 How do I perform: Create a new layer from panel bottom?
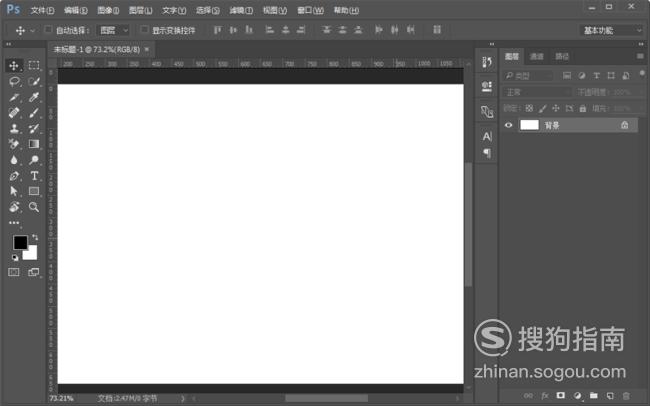coord(610,396)
